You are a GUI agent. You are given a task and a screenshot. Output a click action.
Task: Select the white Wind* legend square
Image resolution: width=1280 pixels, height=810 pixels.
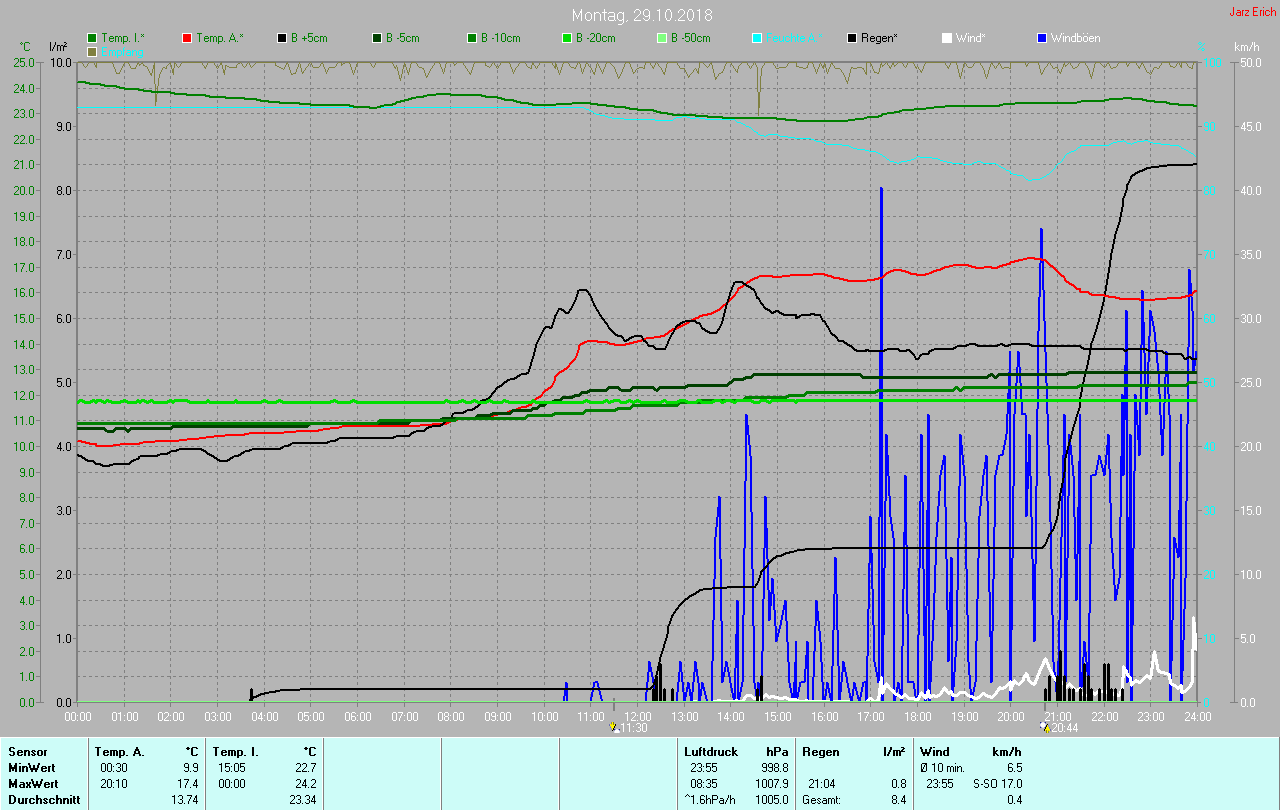click(947, 38)
